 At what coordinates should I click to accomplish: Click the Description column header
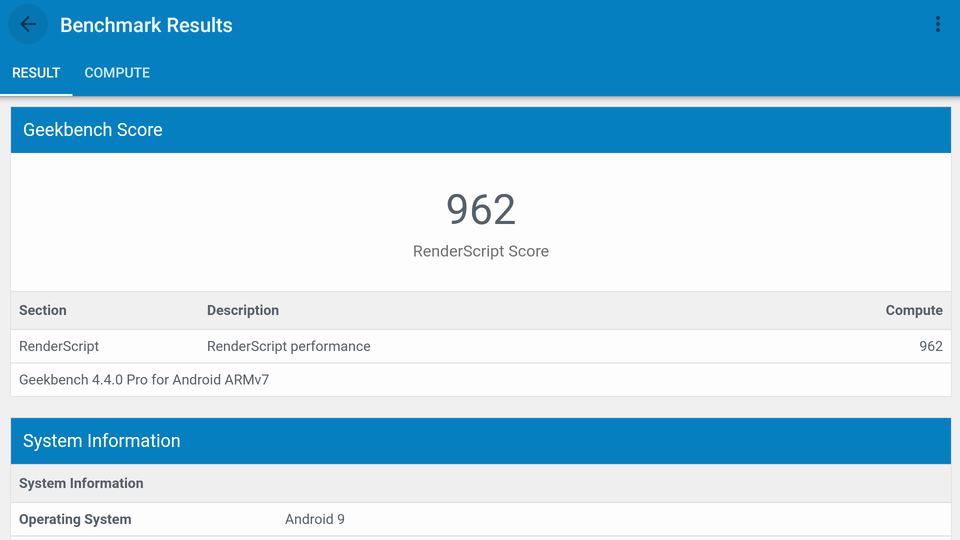pyautogui.click(x=242, y=310)
